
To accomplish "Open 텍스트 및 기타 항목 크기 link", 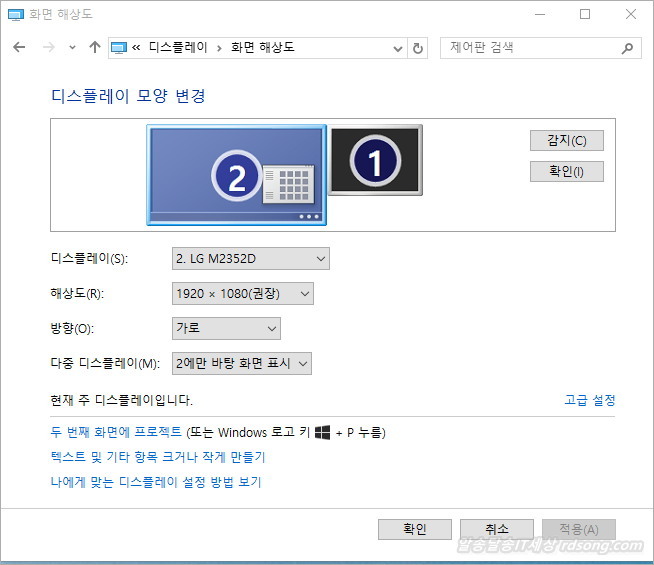I will pyautogui.click(x=157, y=457).
